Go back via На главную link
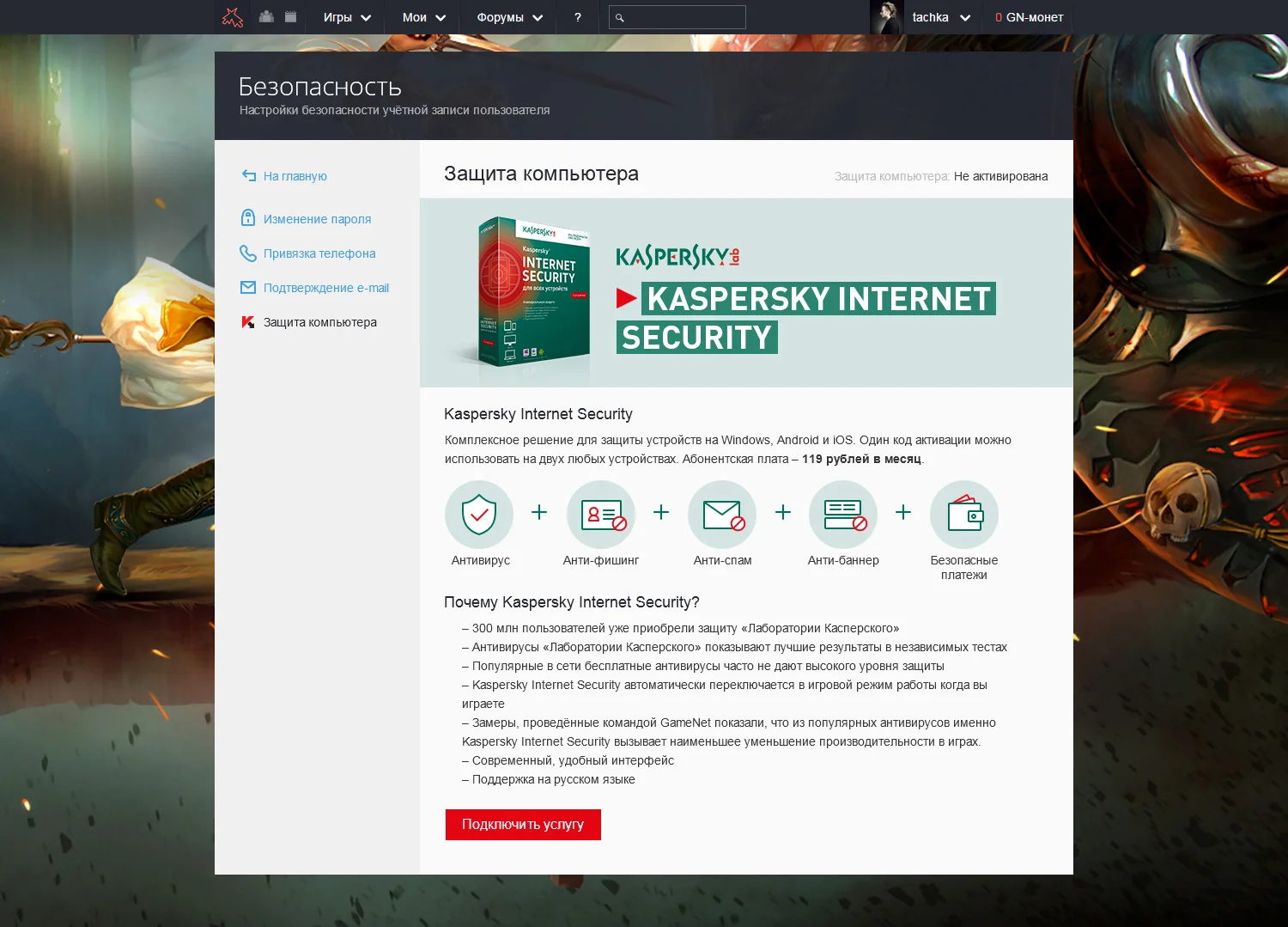 click(x=295, y=176)
